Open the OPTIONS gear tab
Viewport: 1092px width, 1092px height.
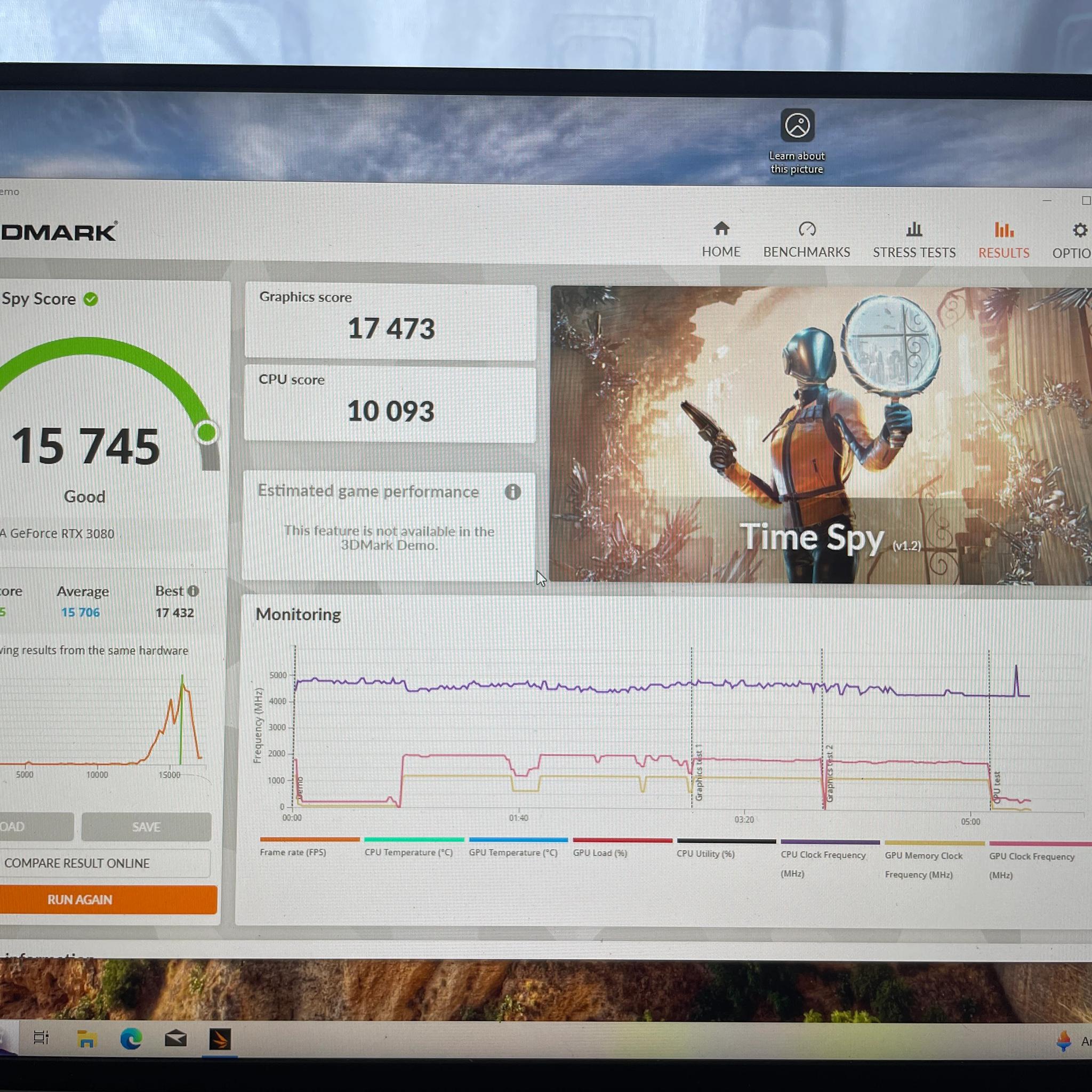point(1072,240)
